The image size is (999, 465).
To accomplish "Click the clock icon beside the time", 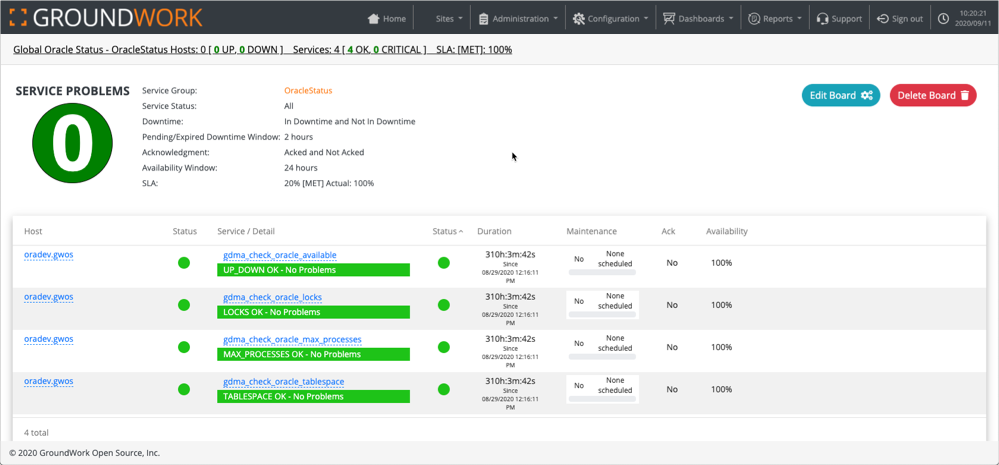I will [x=944, y=18].
